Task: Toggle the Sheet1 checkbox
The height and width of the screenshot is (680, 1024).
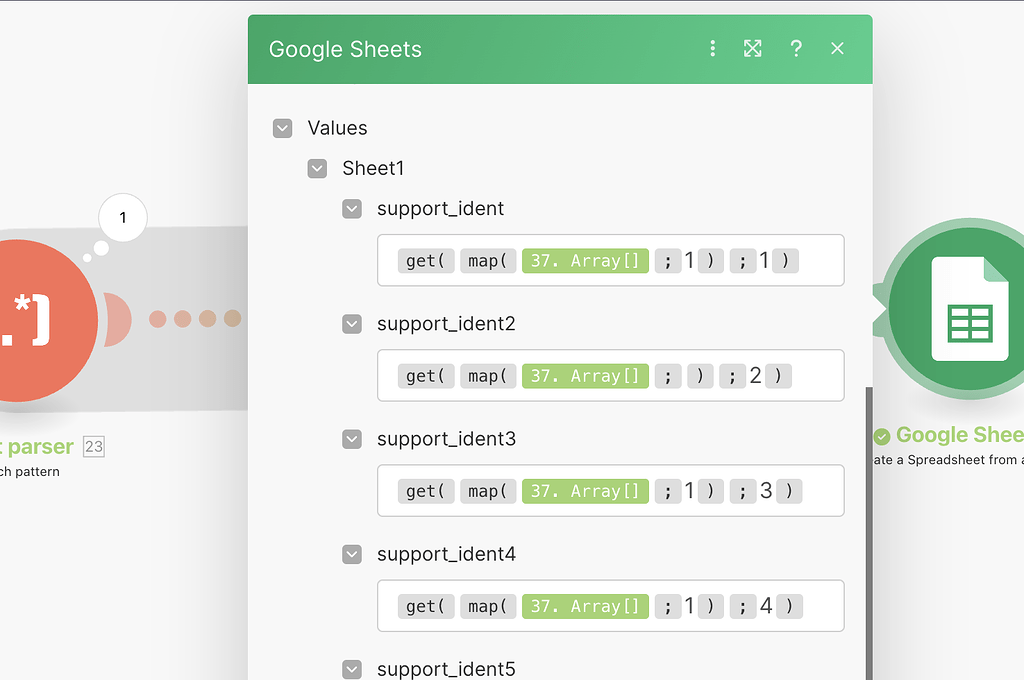Action: [317, 168]
